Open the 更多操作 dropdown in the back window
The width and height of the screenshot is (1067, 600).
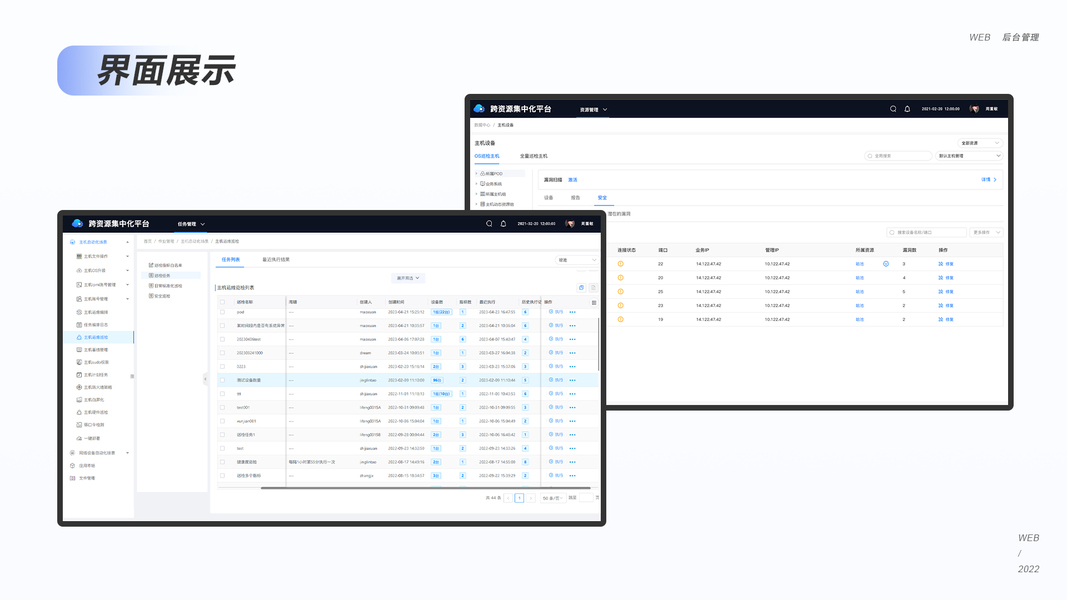[986, 233]
